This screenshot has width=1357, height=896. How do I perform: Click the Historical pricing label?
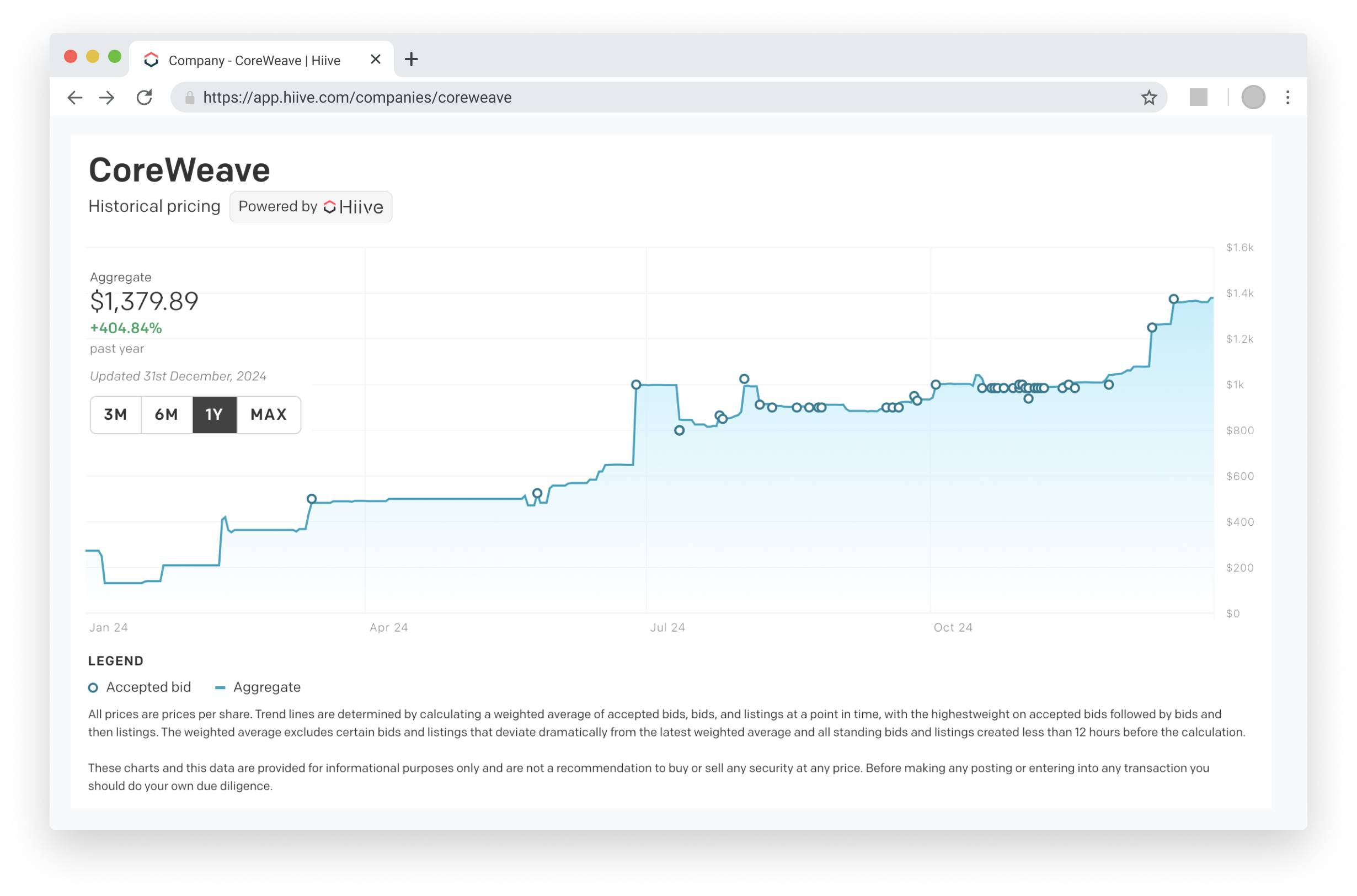tap(154, 206)
